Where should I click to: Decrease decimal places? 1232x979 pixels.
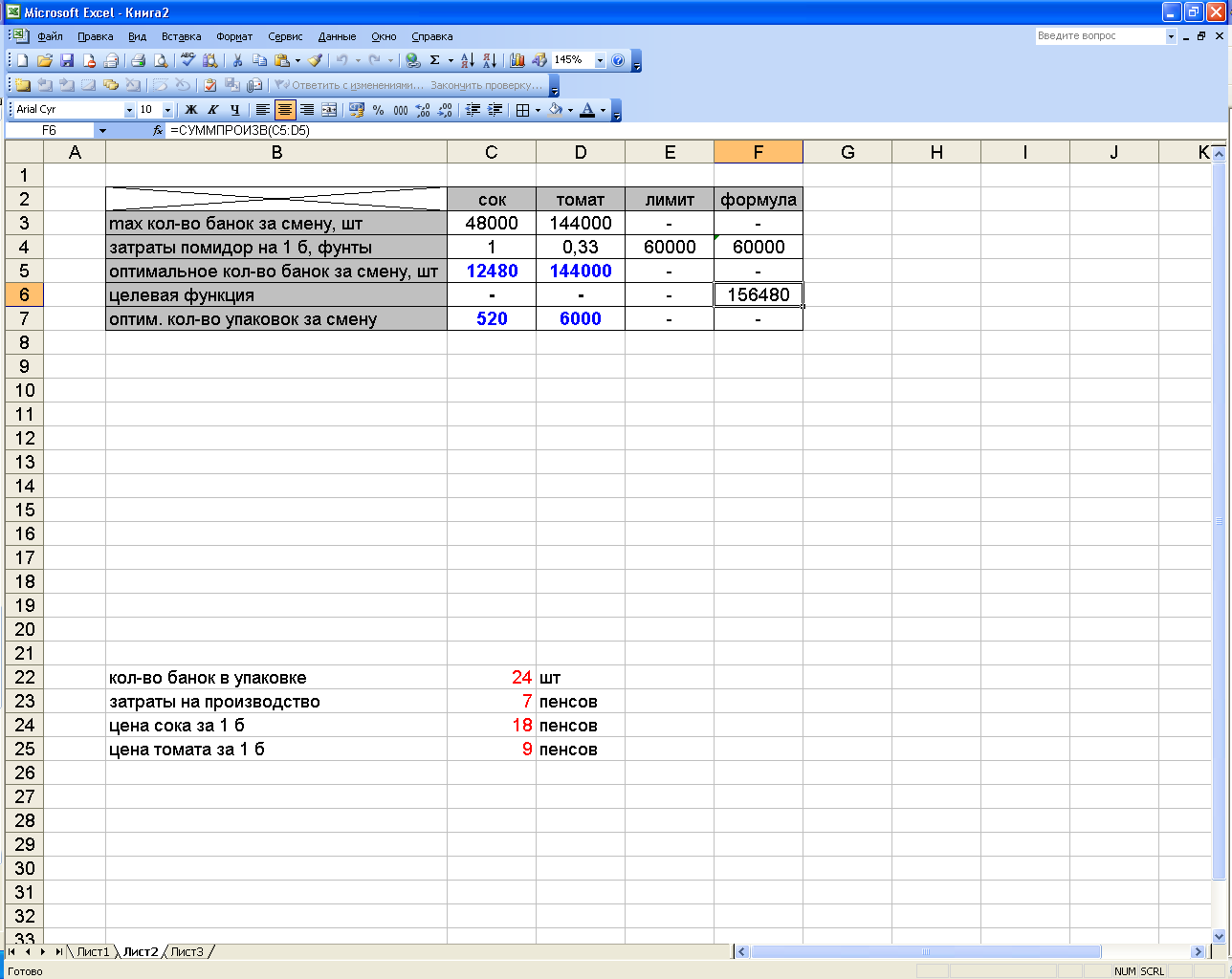(x=445, y=110)
